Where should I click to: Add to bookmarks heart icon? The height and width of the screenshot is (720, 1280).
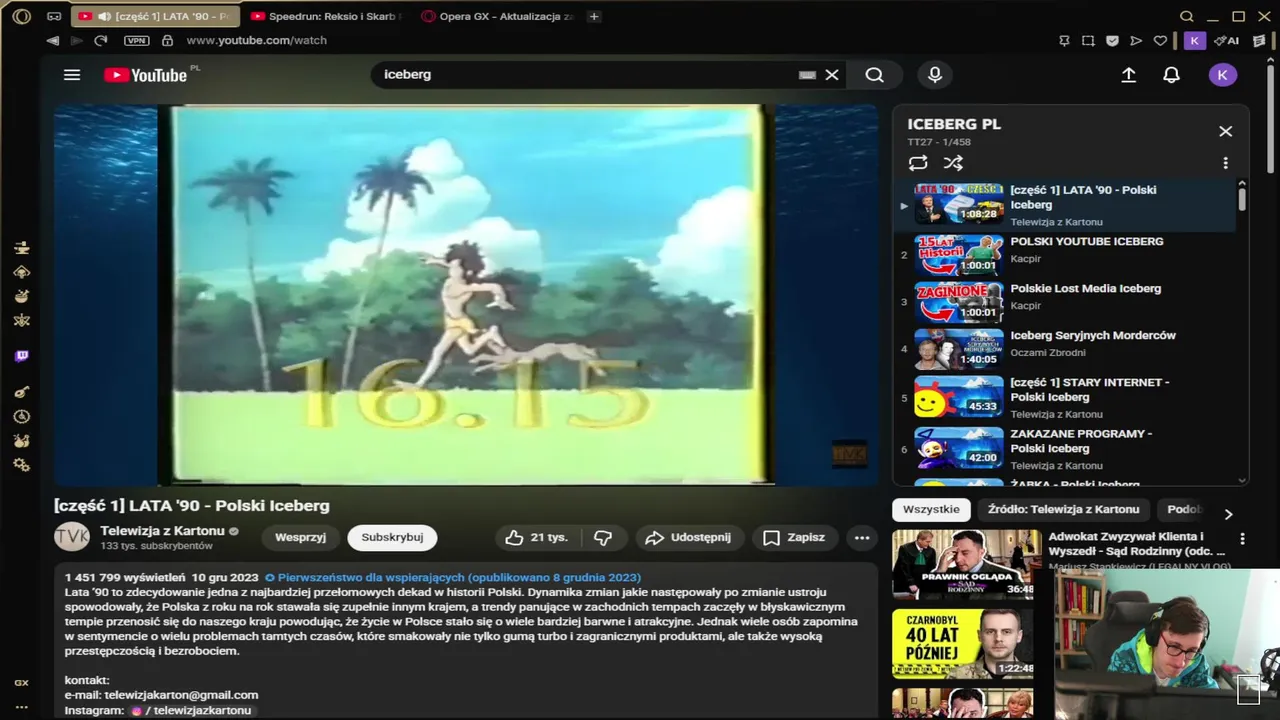[1160, 41]
